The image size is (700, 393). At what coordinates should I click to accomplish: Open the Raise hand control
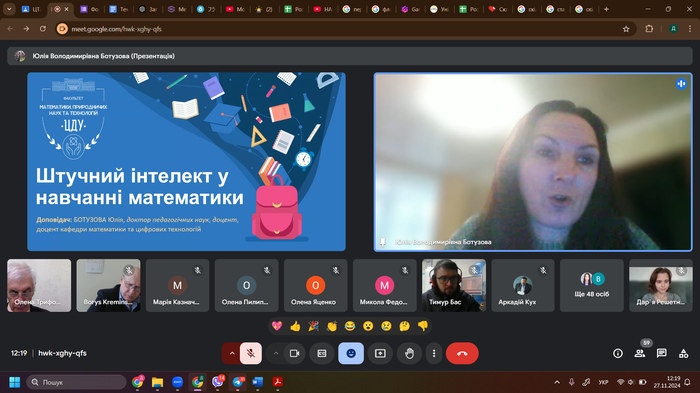click(409, 353)
